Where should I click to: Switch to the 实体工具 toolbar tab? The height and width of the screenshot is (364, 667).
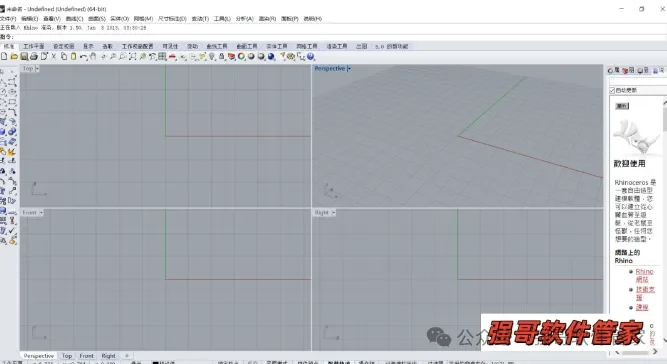[277, 46]
